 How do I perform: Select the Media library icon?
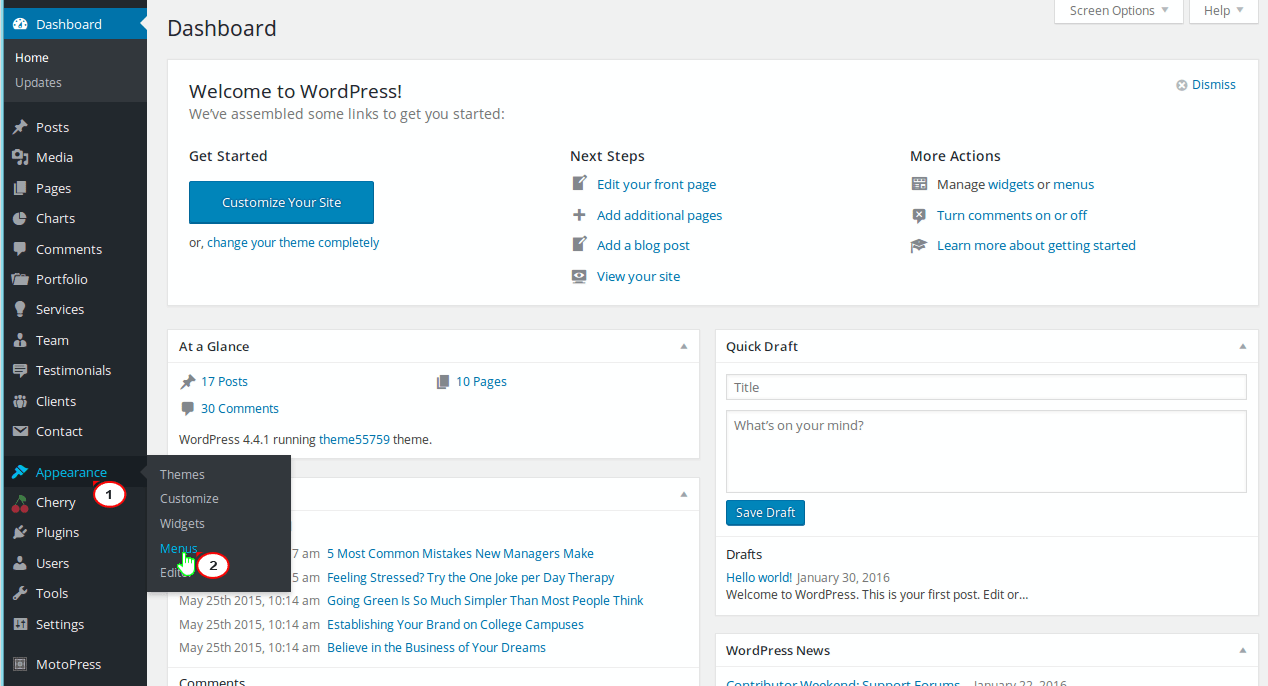click(20, 157)
